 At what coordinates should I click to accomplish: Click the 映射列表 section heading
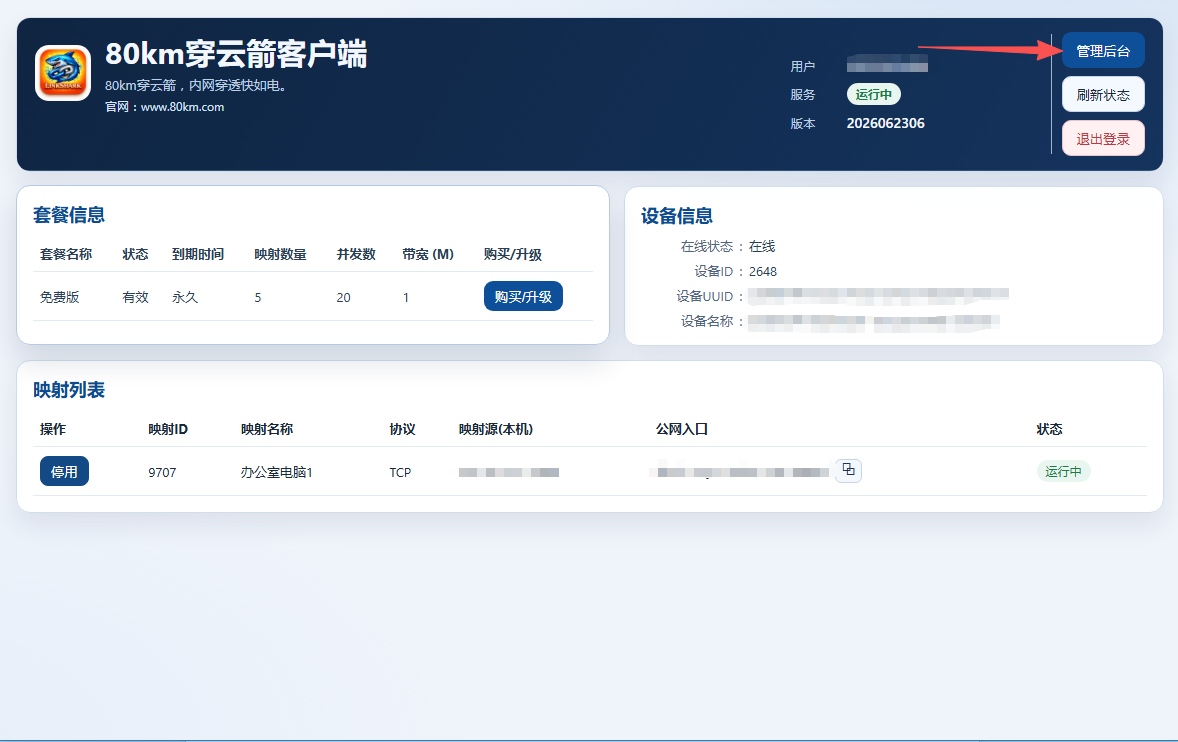[x=69, y=390]
